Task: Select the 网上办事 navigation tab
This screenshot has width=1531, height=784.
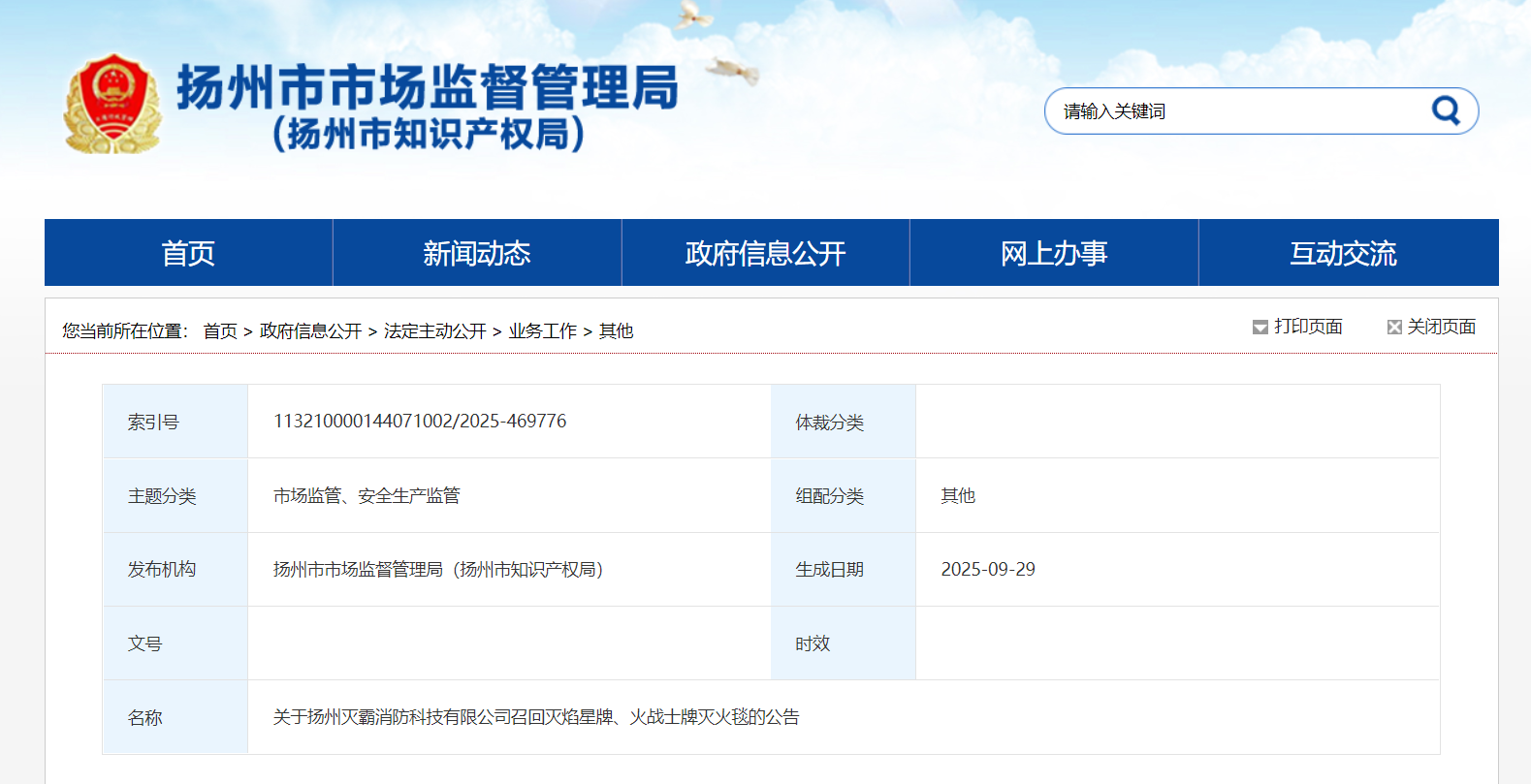Action: (x=1053, y=253)
